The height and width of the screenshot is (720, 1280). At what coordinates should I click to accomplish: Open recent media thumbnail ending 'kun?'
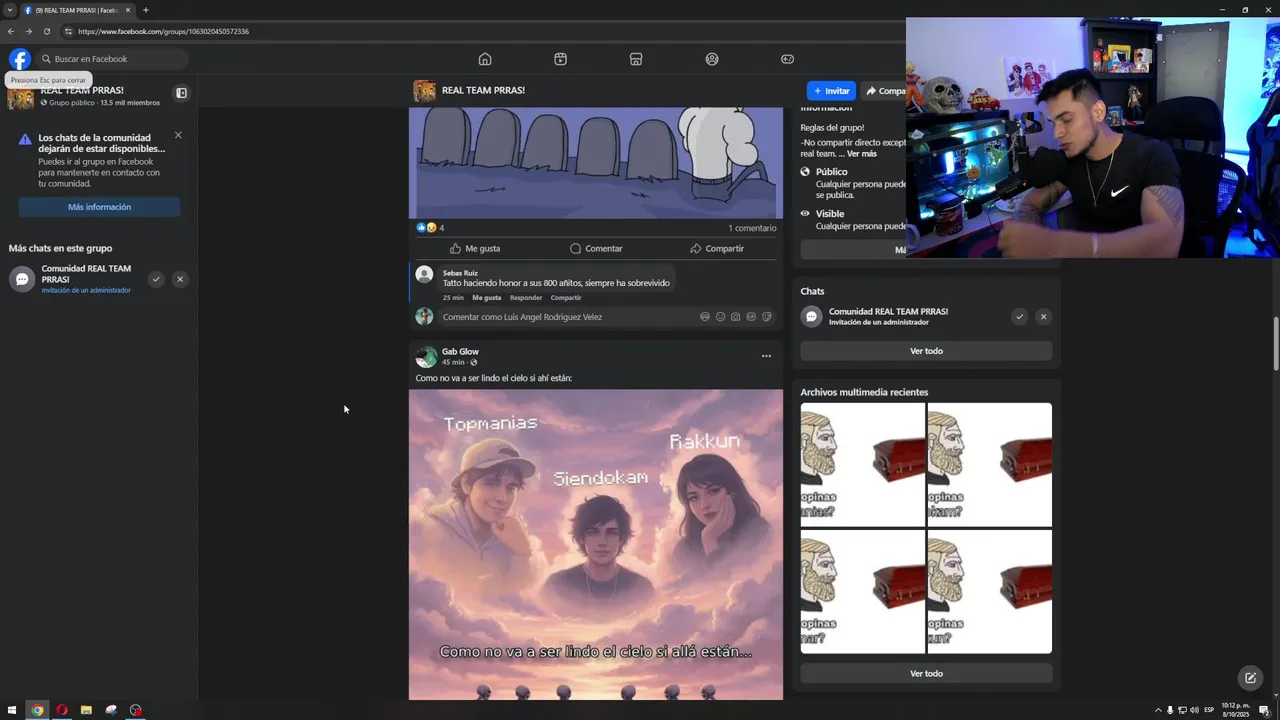[990, 591]
